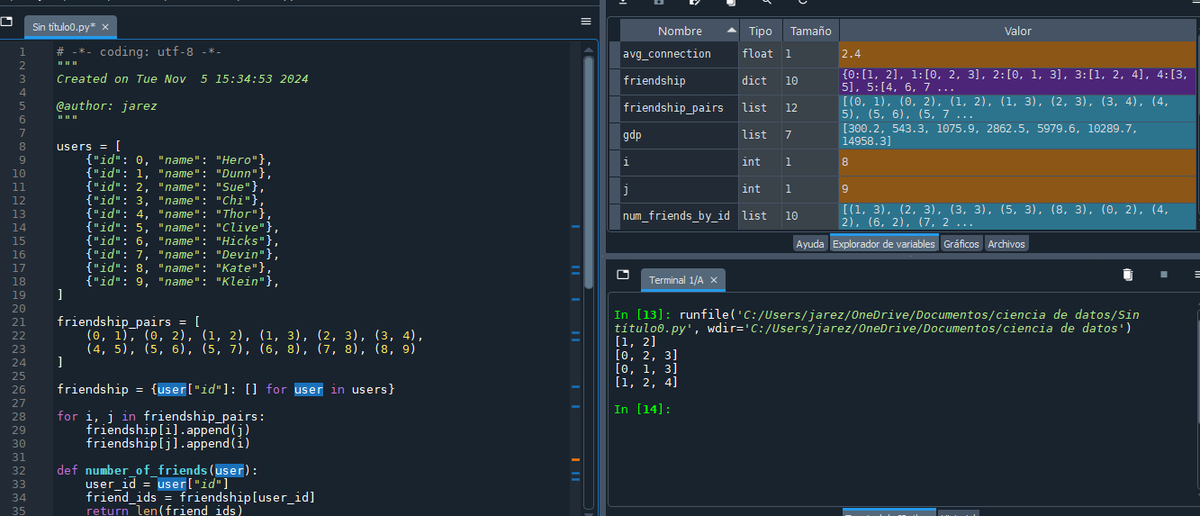Switch to the Ayuda tab
Image resolution: width=1200 pixels, height=516 pixels.
coord(810,244)
